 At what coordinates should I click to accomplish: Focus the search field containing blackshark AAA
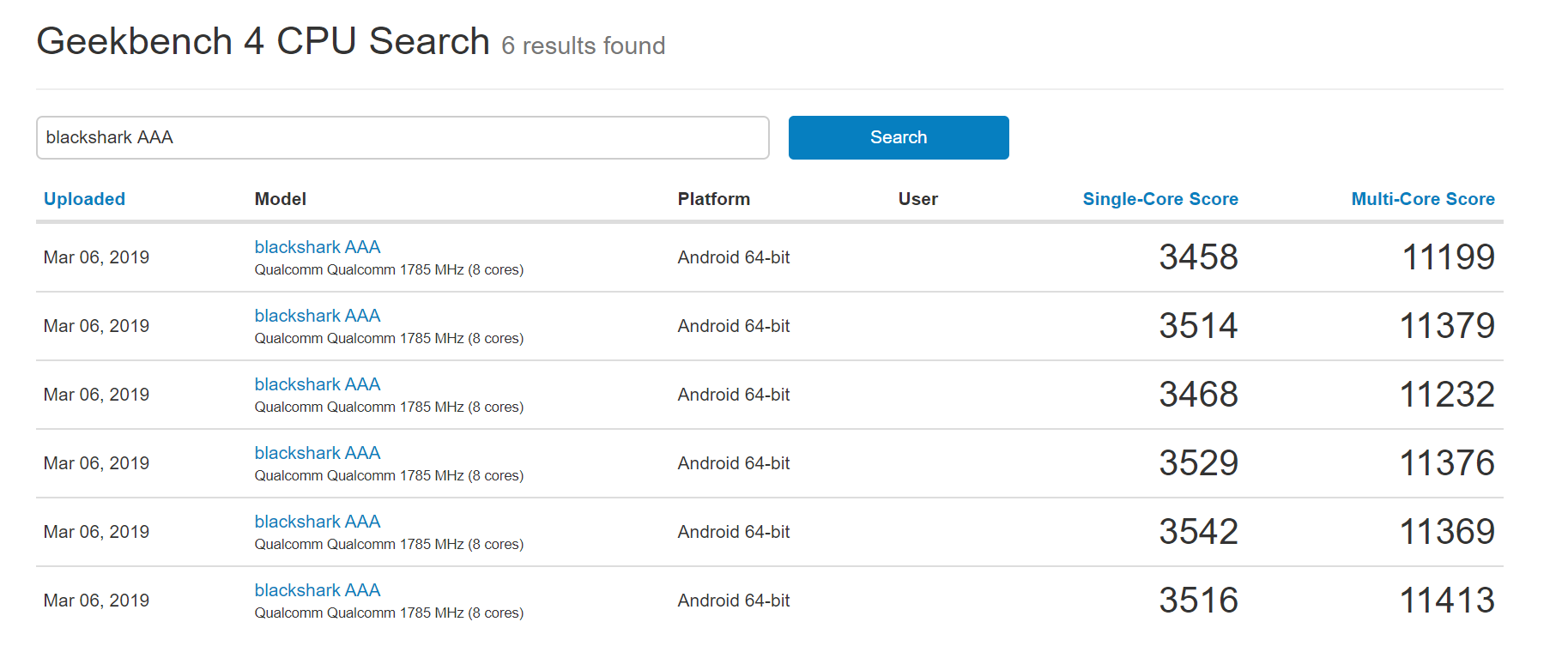point(403,137)
